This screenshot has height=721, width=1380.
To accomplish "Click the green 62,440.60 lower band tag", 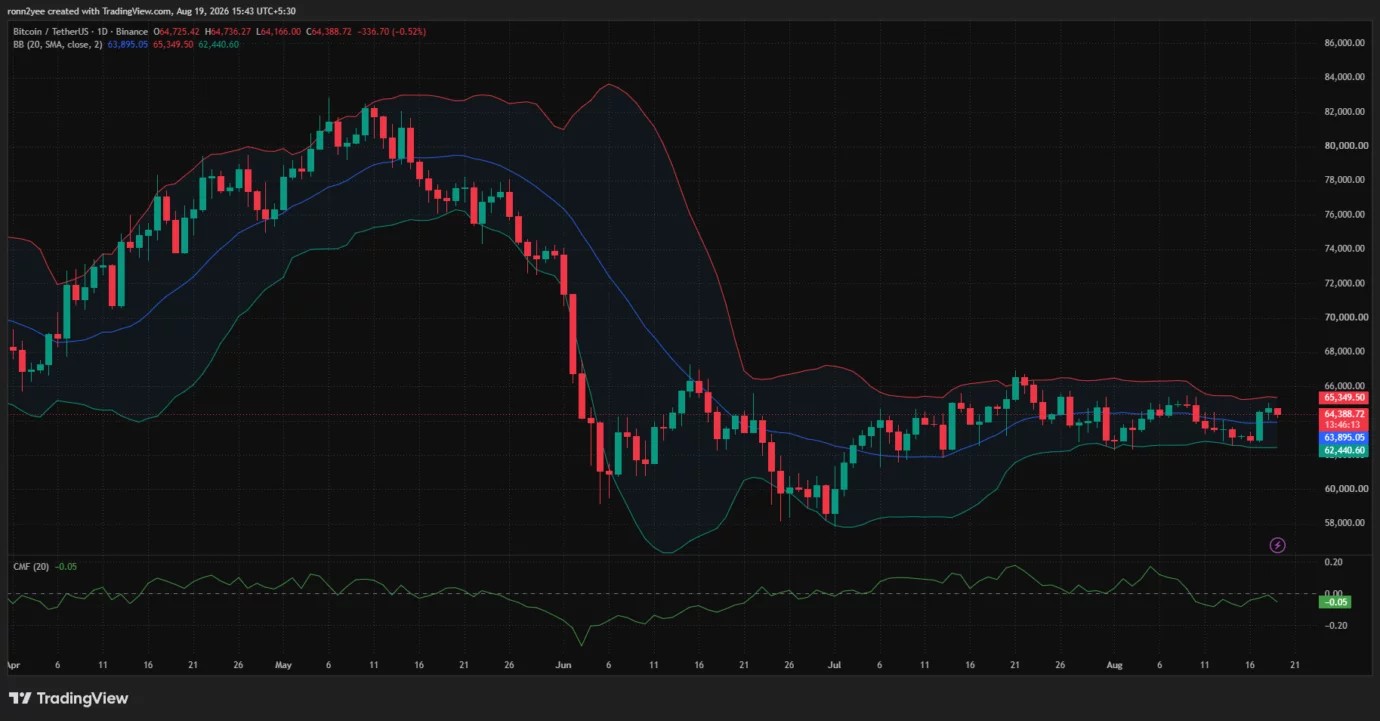I will pos(1342,451).
